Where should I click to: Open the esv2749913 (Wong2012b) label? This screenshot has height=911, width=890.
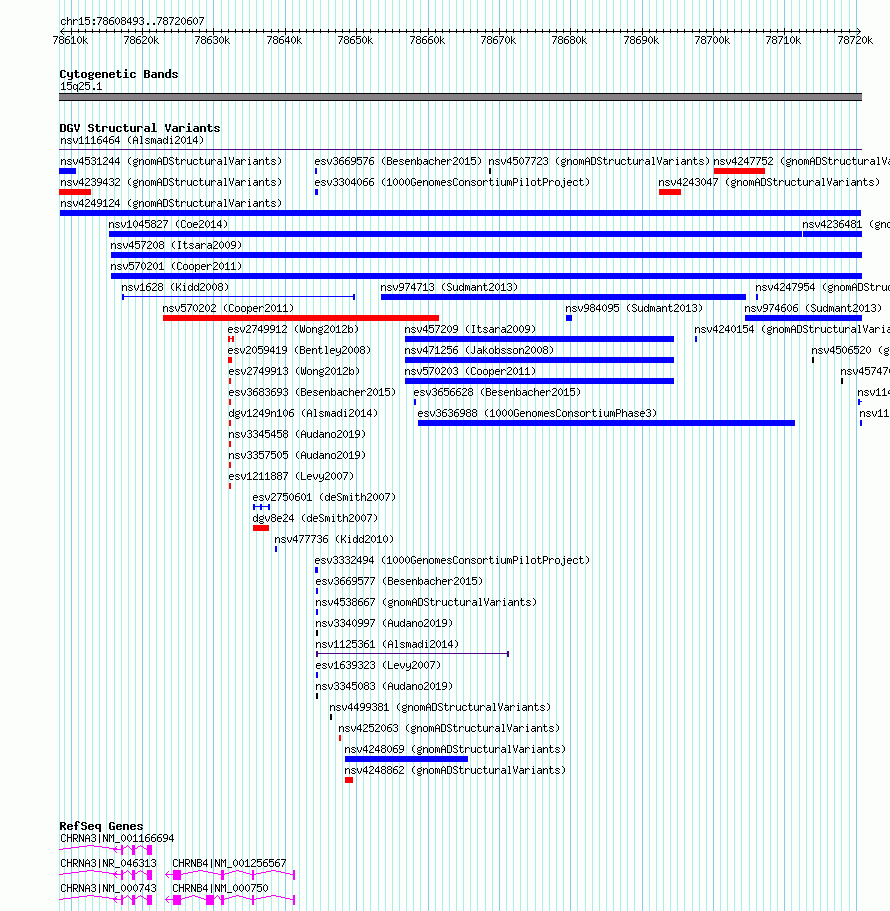click(294, 371)
